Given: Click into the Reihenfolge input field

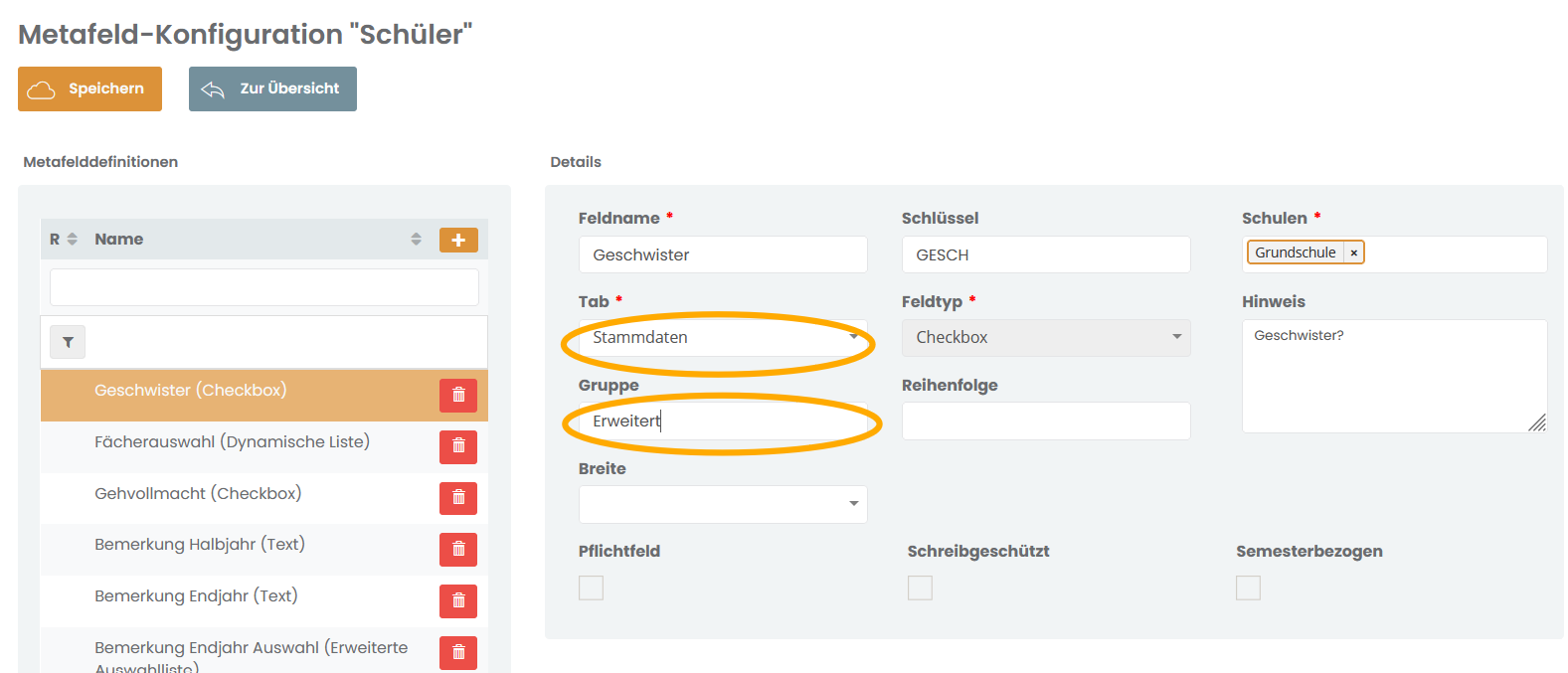Looking at the screenshot, I should 1046,421.
